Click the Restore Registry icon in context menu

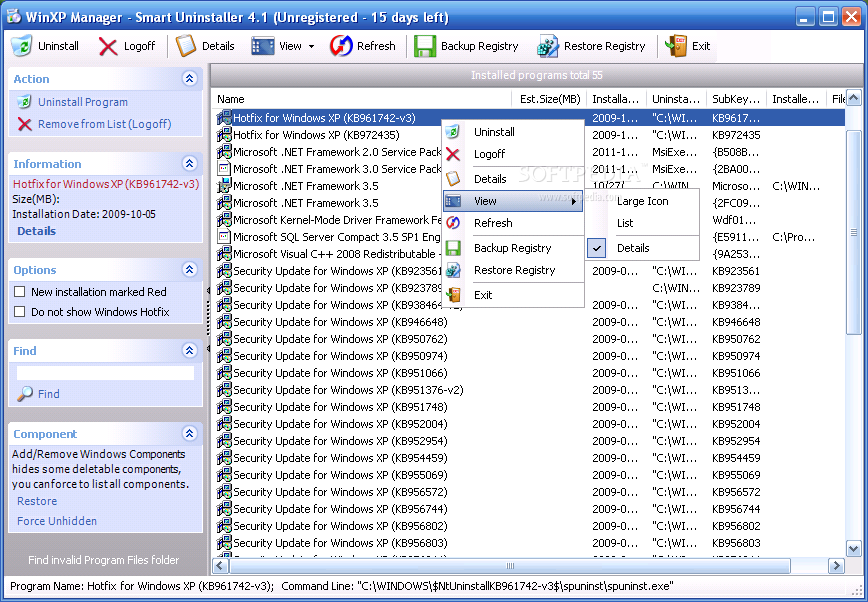click(x=453, y=270)
